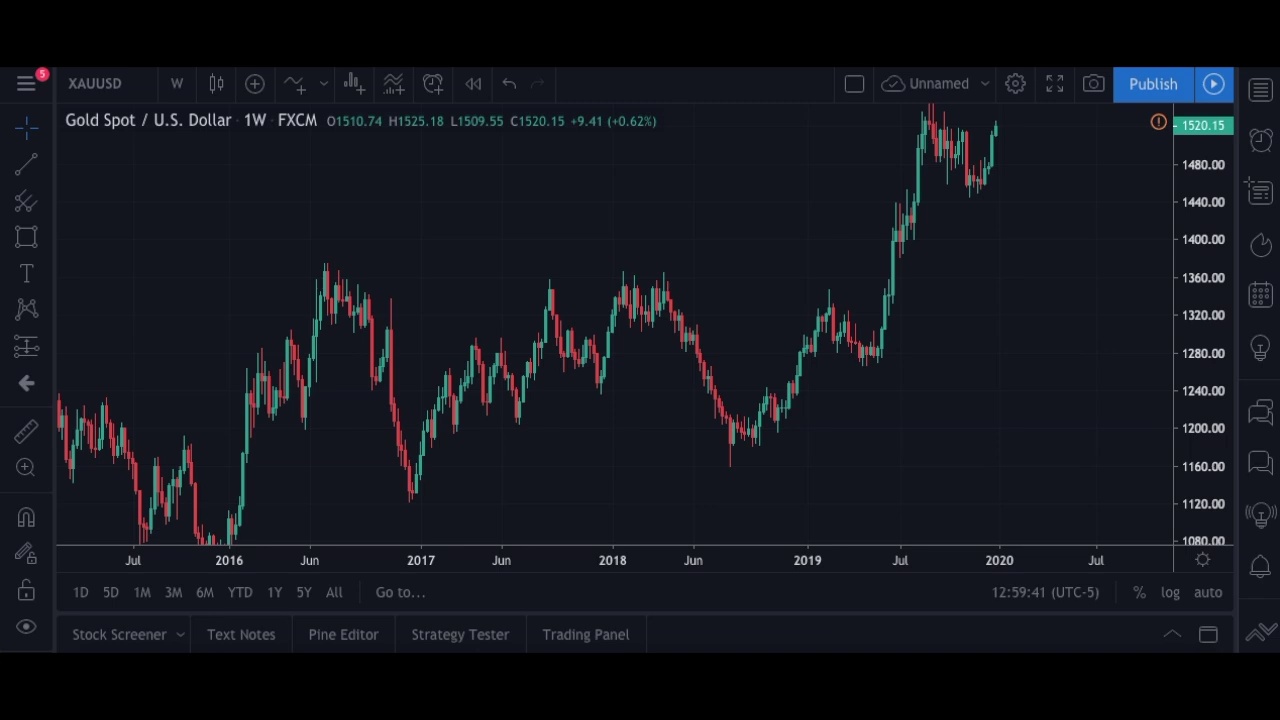Image resolution: width=1280 pixels, height=720 pixels.
Task: Click the XAUUSD symbol search box
Action: point(95,84)
